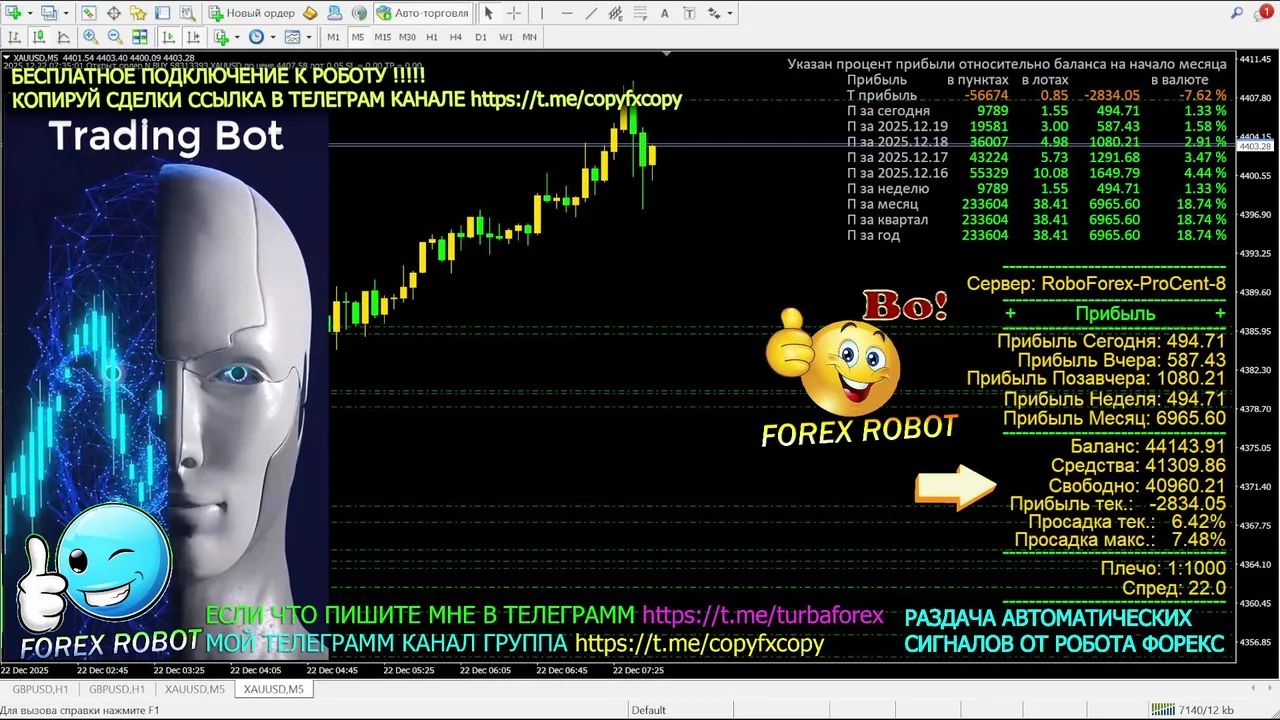Expand the arrows tool dropdown
1280x720 pixels.
click(730, 14)
